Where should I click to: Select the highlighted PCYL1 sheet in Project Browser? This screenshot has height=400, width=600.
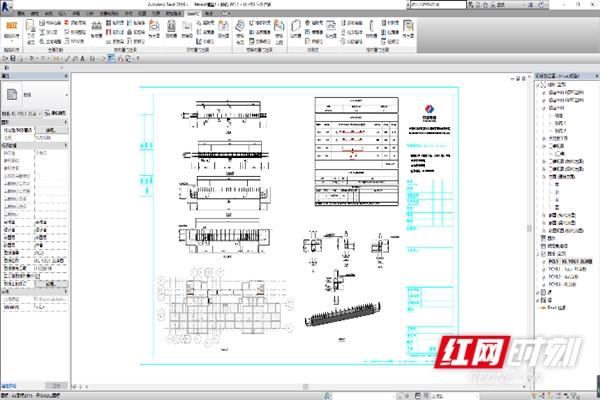[574, 259]
